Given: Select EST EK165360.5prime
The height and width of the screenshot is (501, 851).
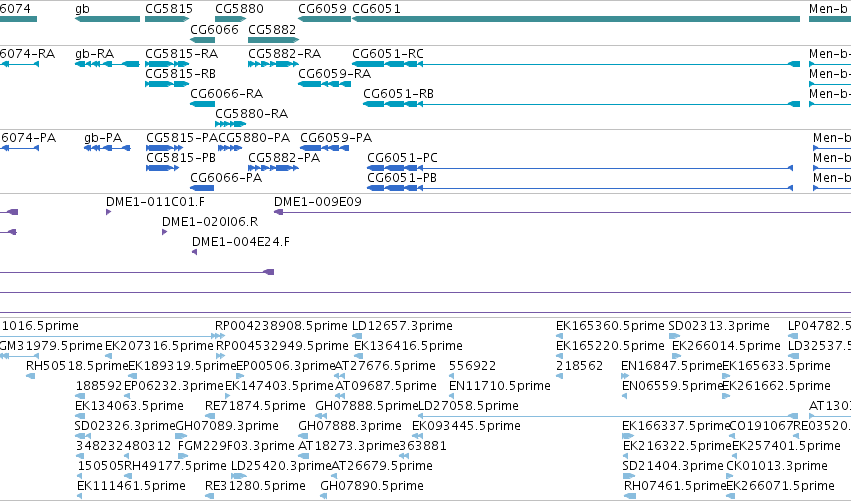Looking at the screenshot, I should click(610, 326).
